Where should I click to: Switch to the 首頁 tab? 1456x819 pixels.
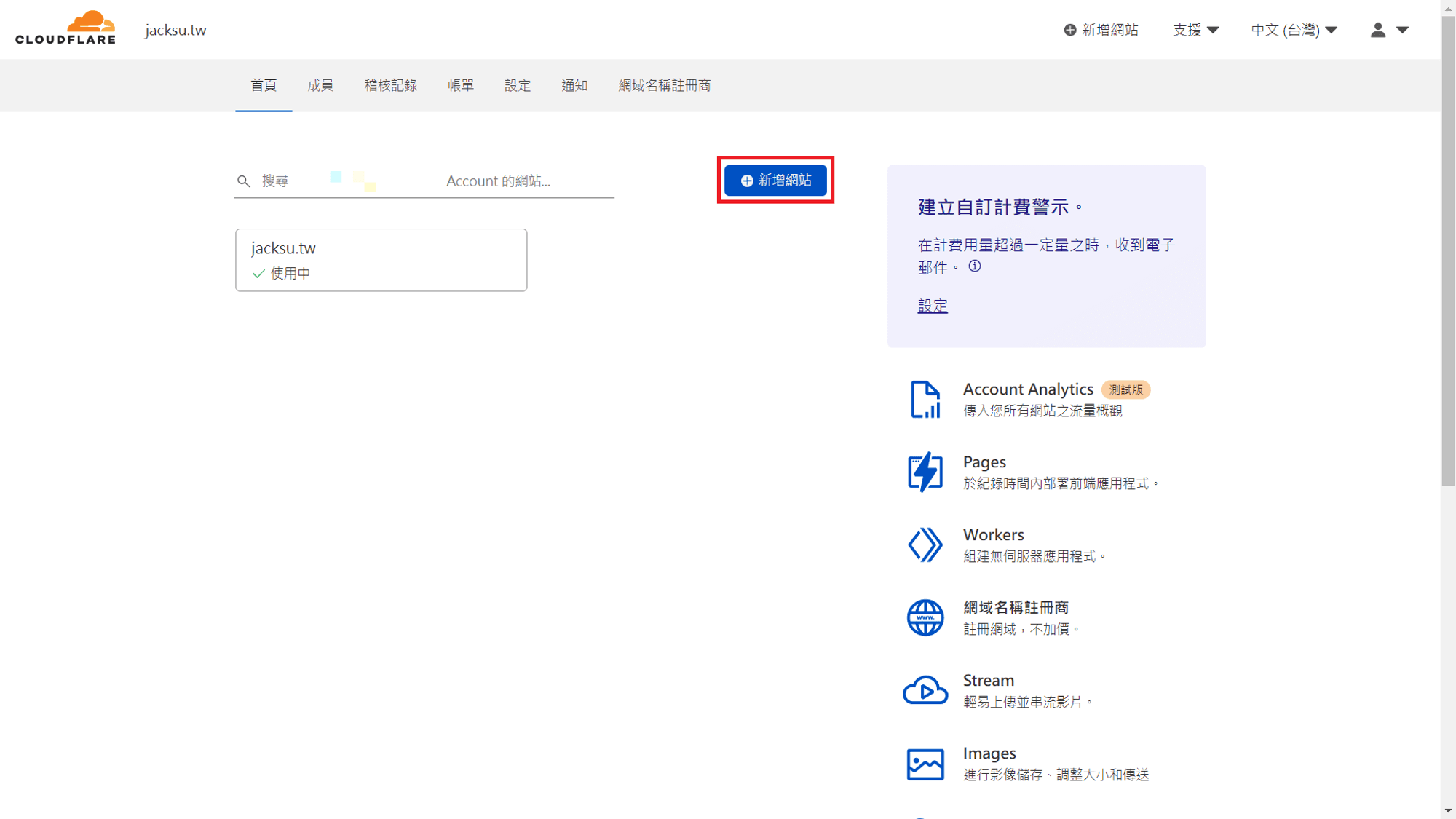(264, 86)
